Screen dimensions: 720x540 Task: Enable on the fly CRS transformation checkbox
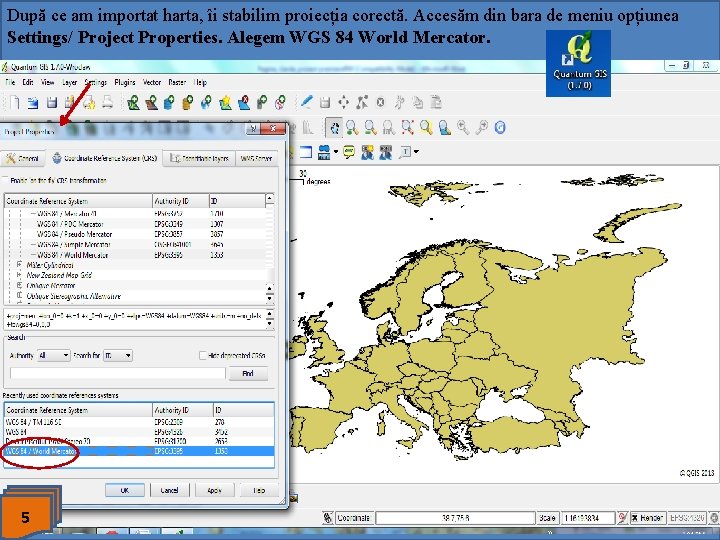(6, 180)
